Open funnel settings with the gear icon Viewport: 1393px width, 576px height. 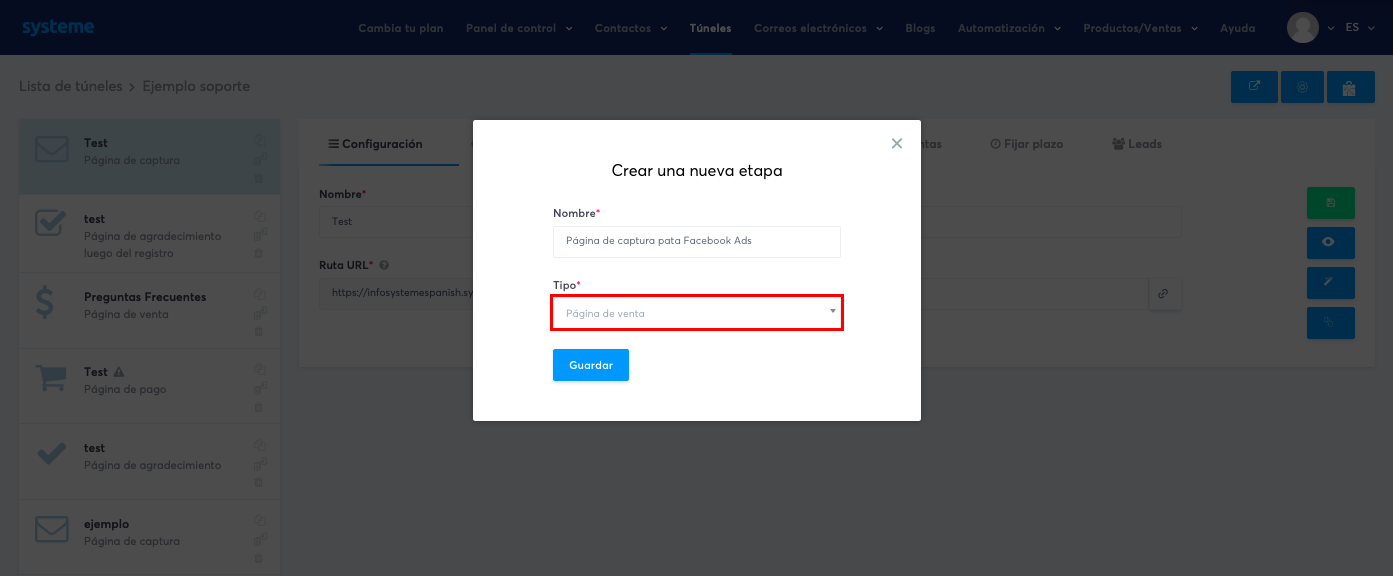tap(1302, 87)
